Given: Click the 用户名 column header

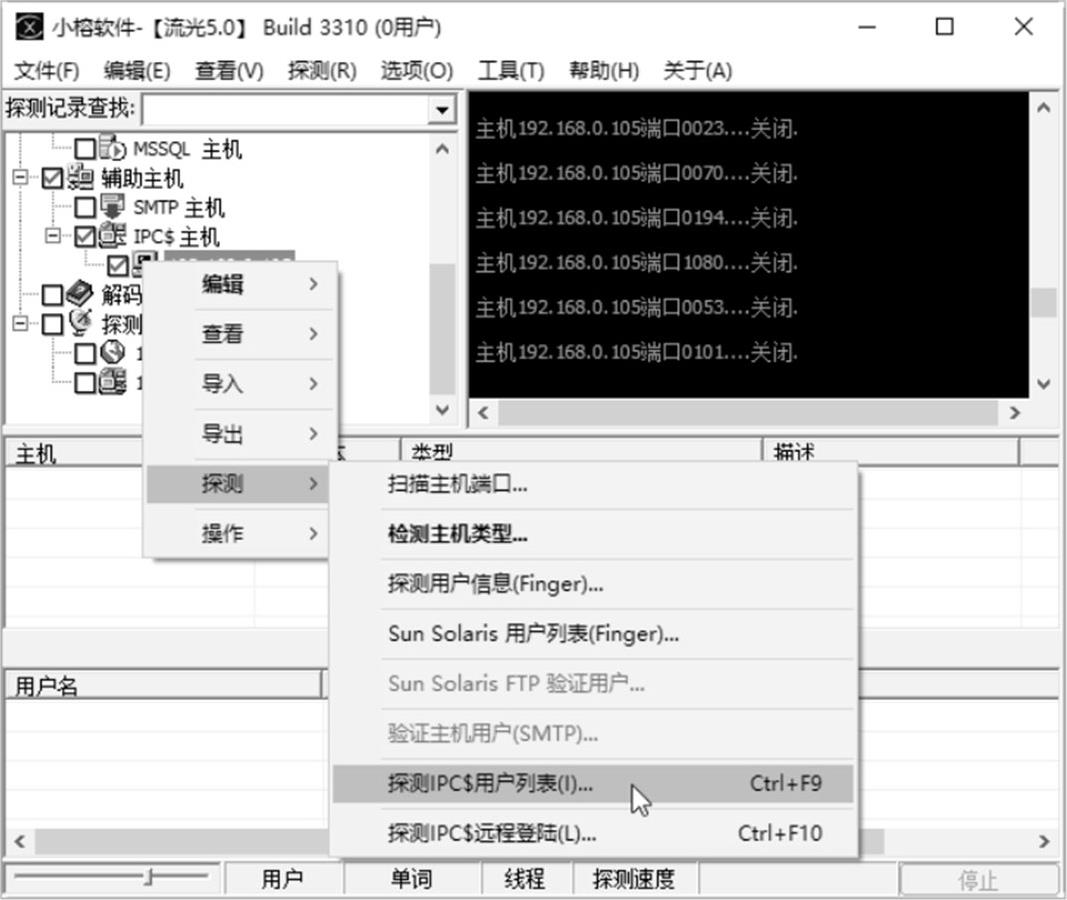Looking at the screenshot, I should click(x=163, y=686).
